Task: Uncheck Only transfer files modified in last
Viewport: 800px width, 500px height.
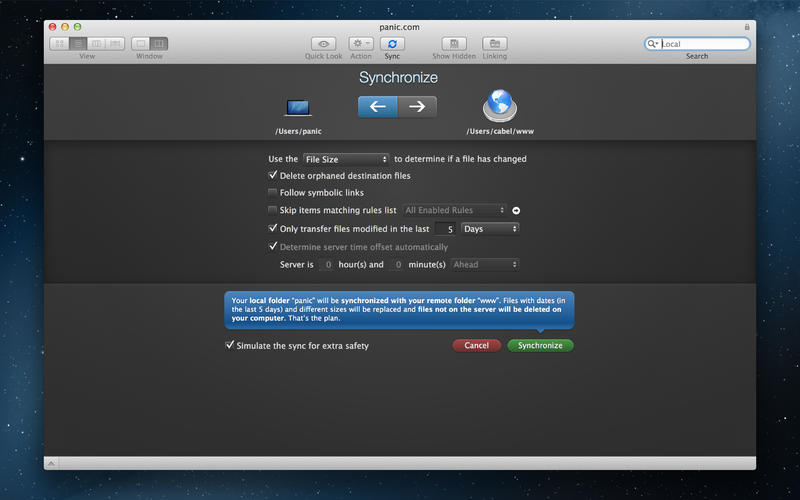Action: click(273, 228)
